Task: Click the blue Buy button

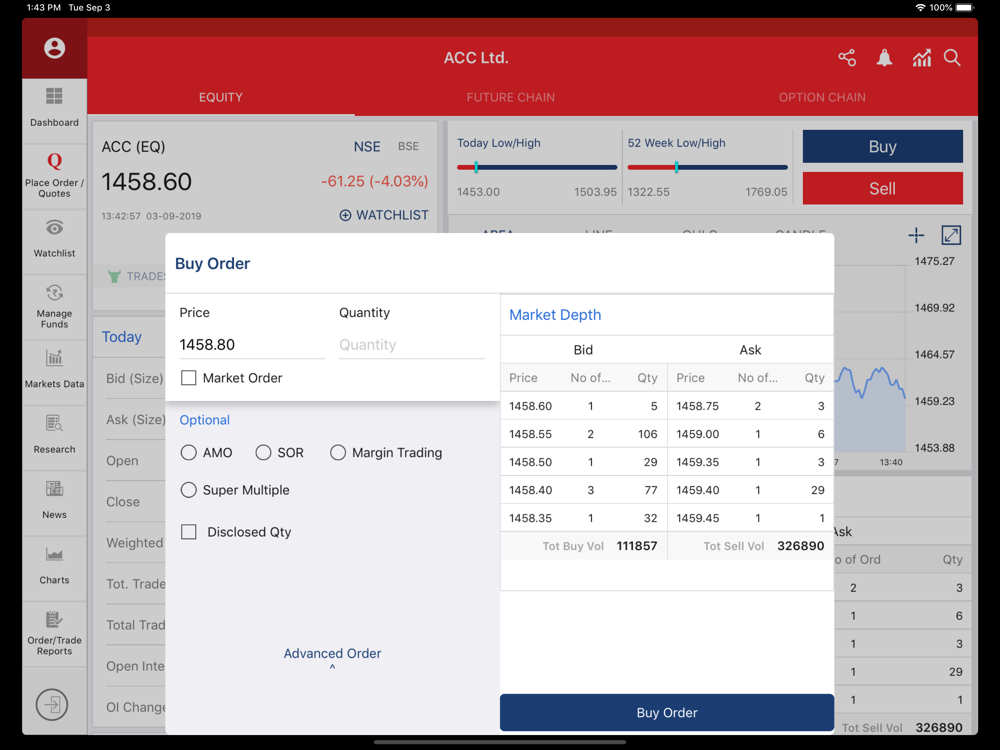Action: pyautogui.click(x=883, y=147)
